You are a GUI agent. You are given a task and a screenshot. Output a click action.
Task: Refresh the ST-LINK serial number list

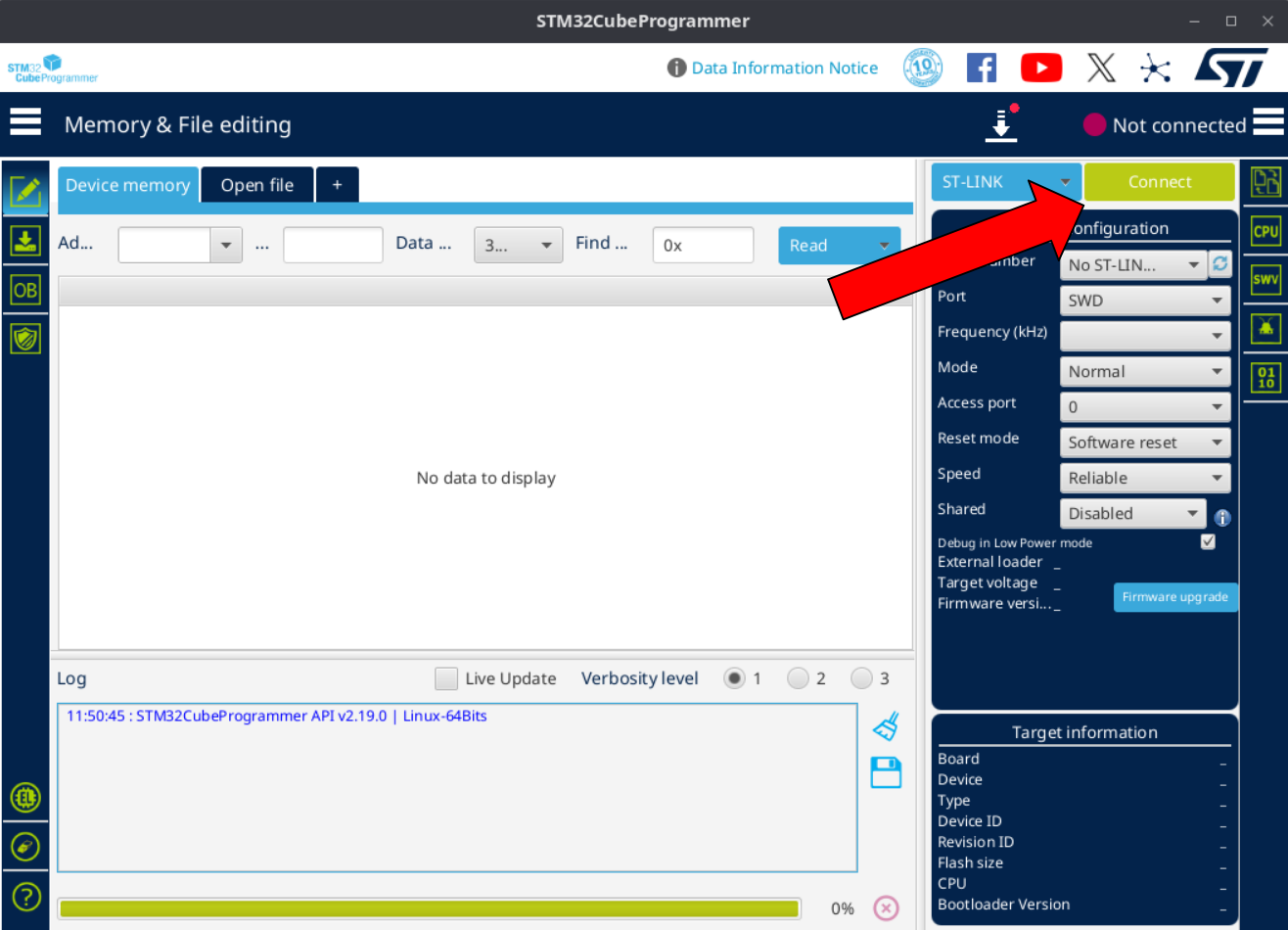pyautogui.click(x=1220, y=264)
